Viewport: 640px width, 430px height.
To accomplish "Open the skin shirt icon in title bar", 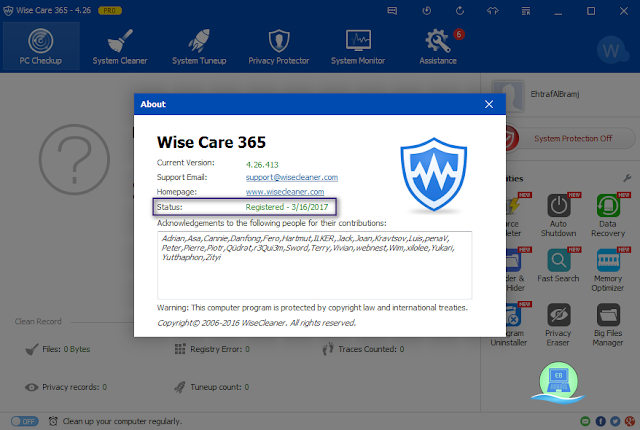I will 493,11.
